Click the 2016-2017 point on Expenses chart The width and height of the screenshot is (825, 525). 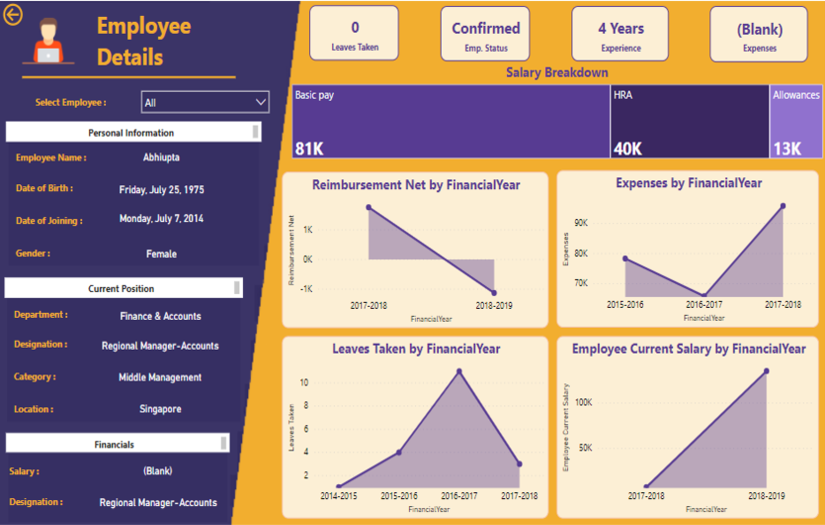pyautogui.click(x=704, y=296)
